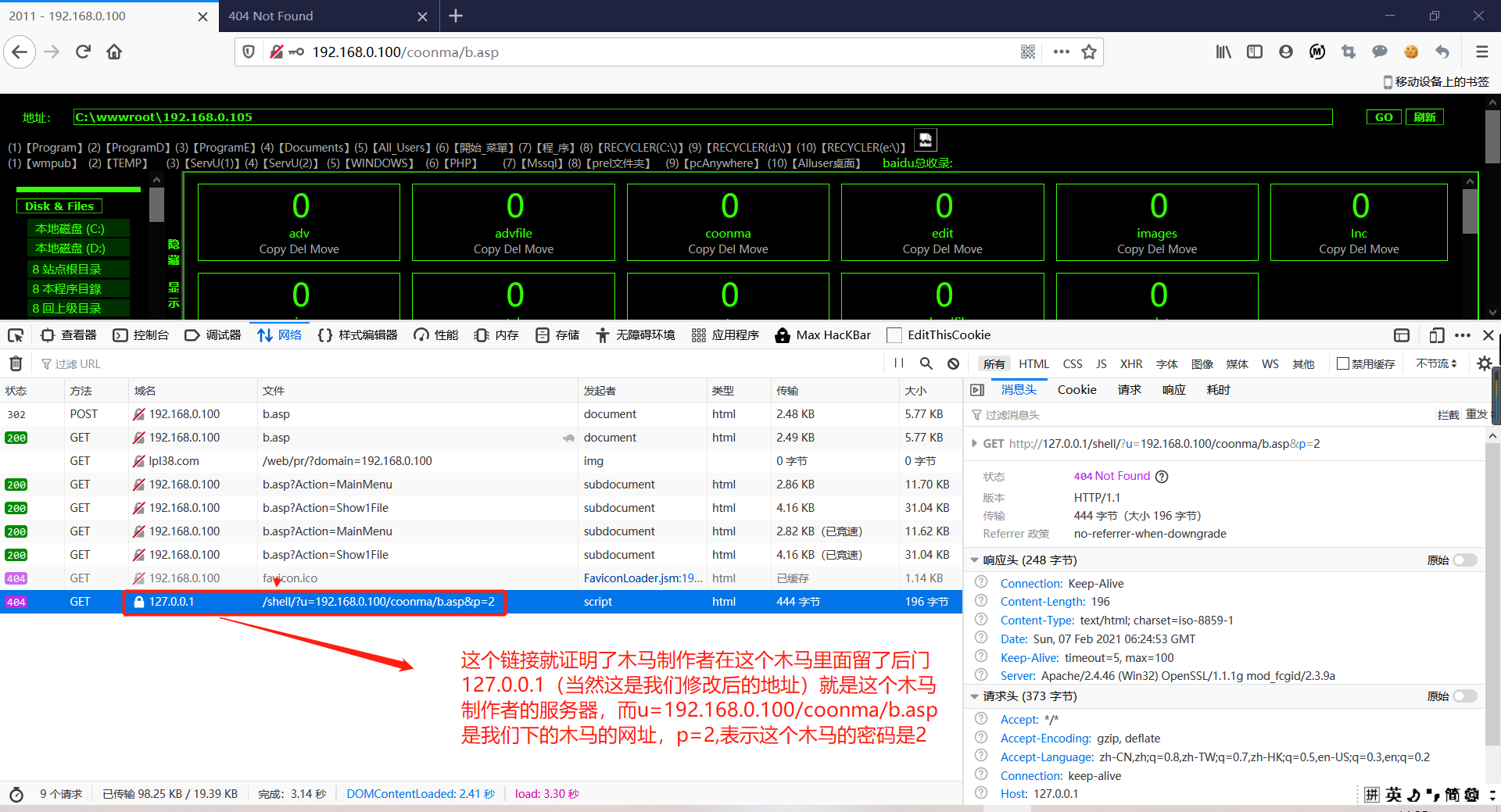Select the element picker icon in DevTools
This screenshot has width=1501, height=812.
coord(16,335)
